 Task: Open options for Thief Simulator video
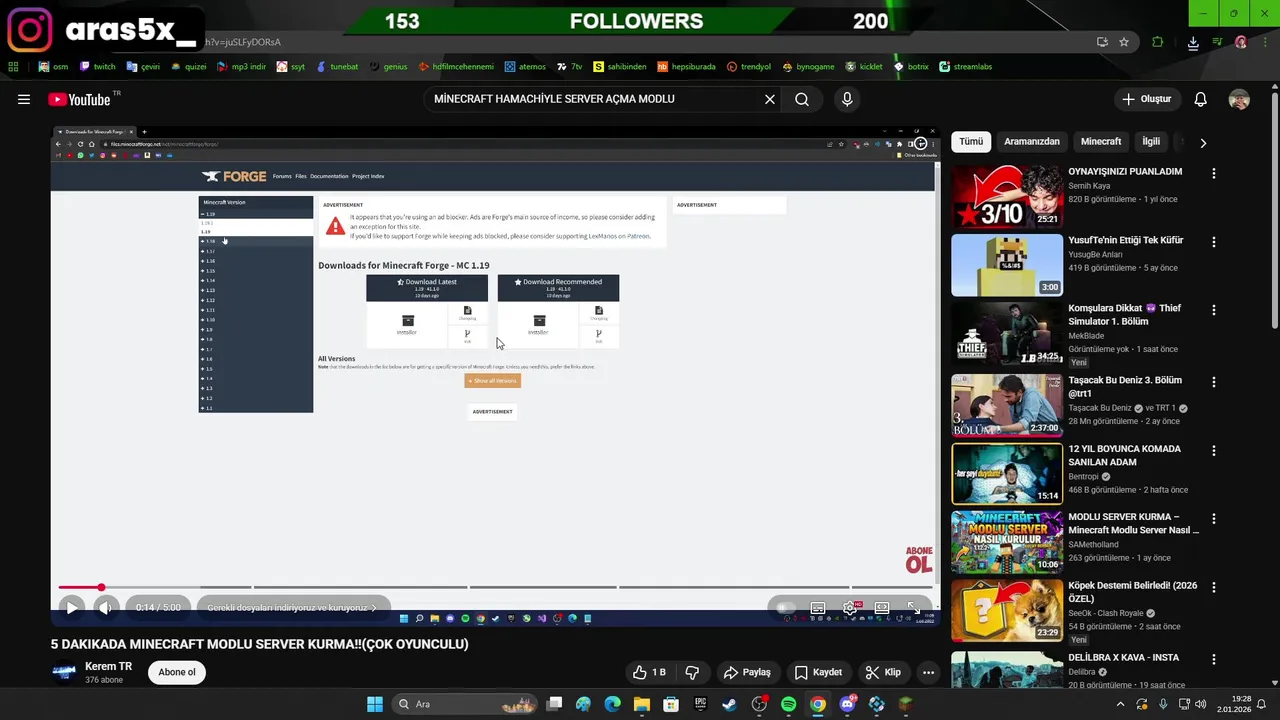click(x=1214, y=310)
